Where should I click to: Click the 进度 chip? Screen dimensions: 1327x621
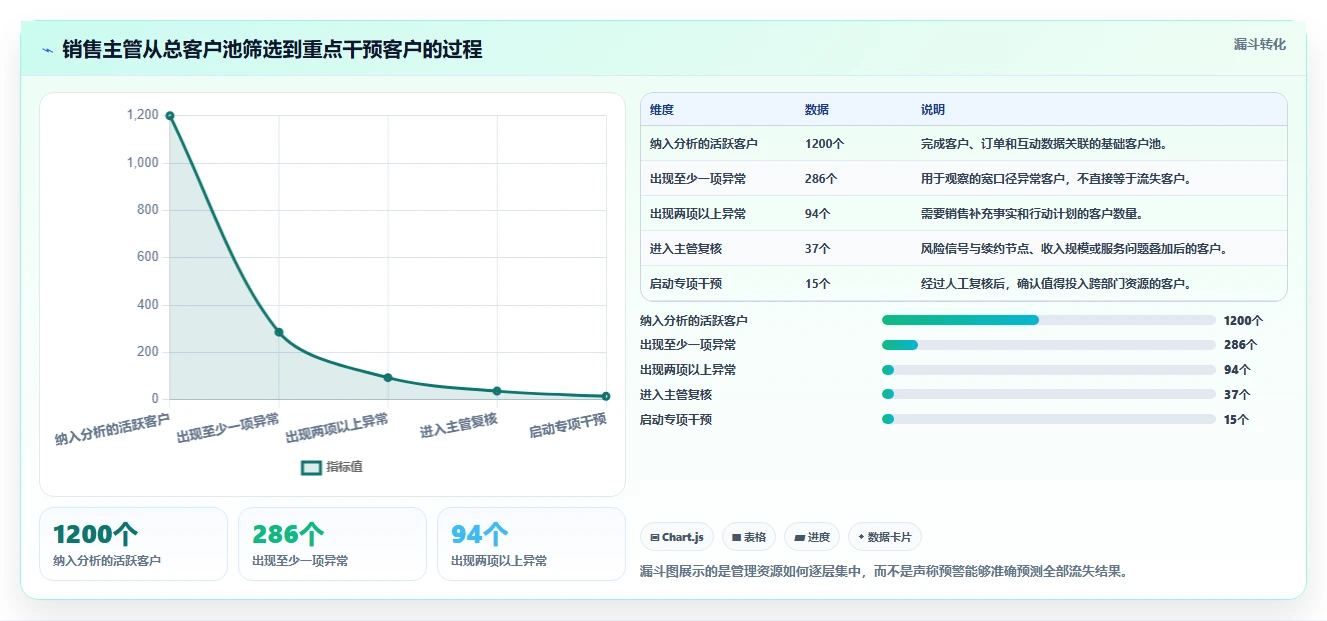pos(812,537)
